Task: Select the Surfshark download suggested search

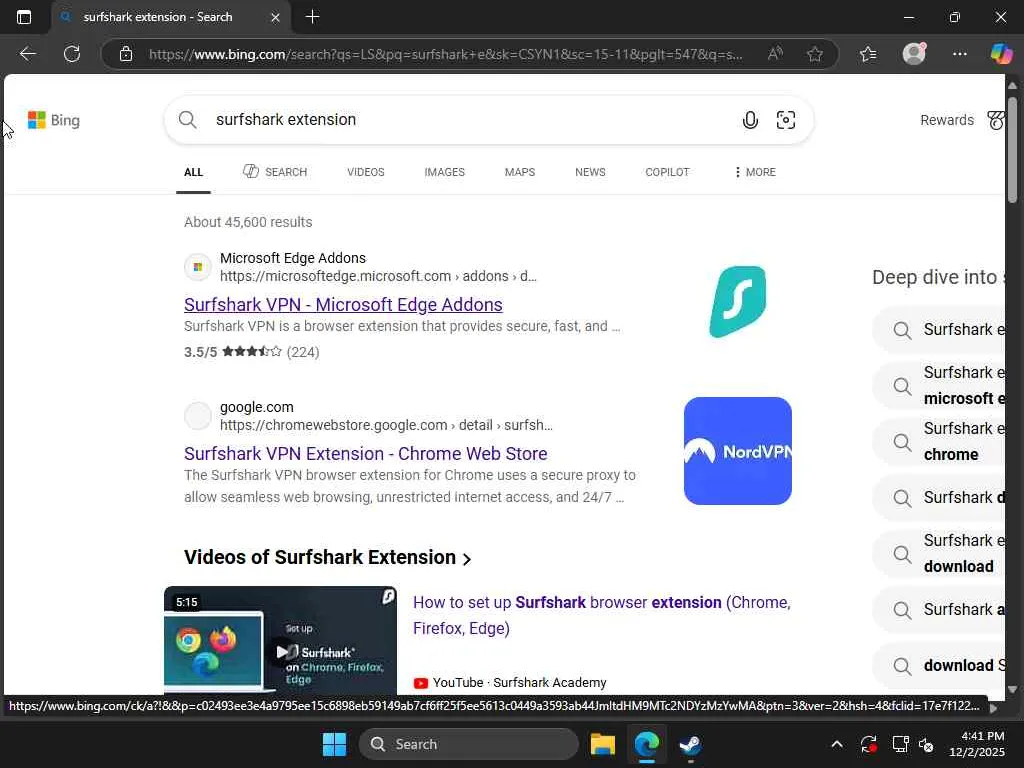Action: (x=939, y=554)
